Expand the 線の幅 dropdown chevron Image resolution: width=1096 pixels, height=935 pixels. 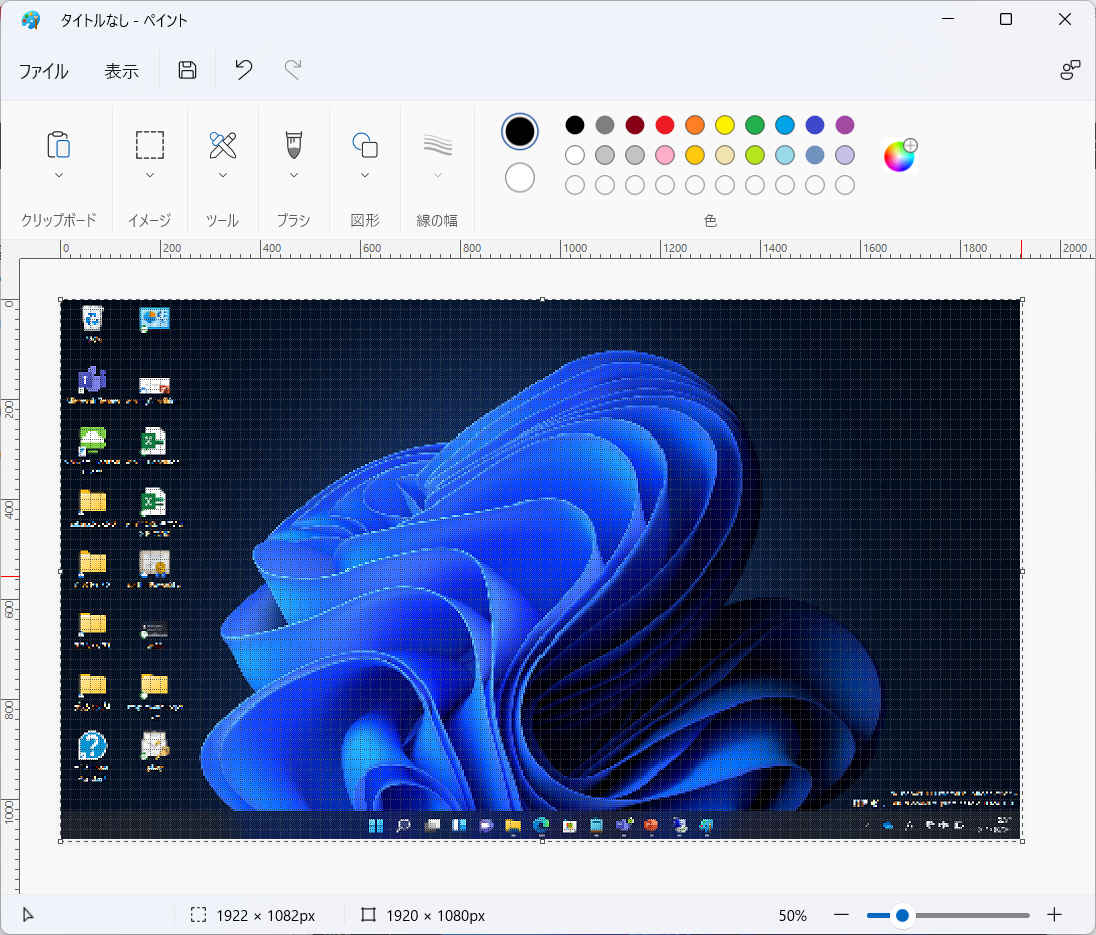coord(438,175)
